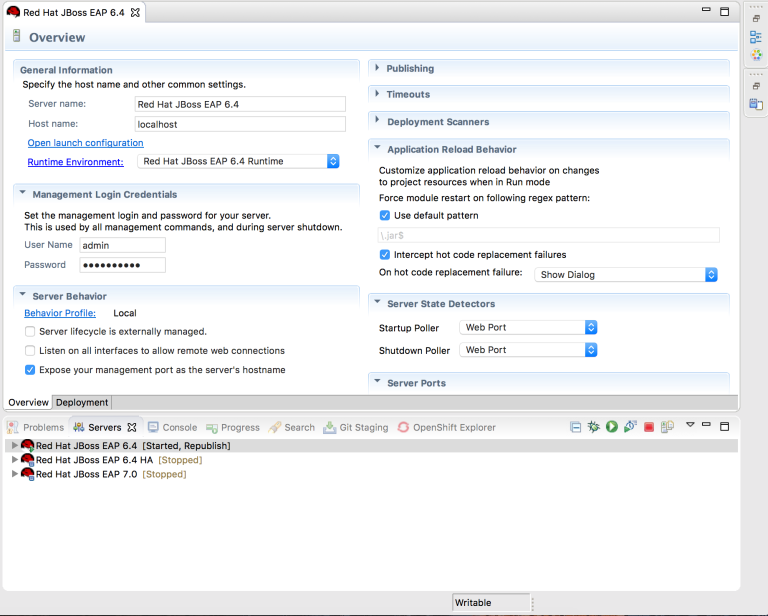
Task: Maximize the editor area
Action: tap(724, 11)
